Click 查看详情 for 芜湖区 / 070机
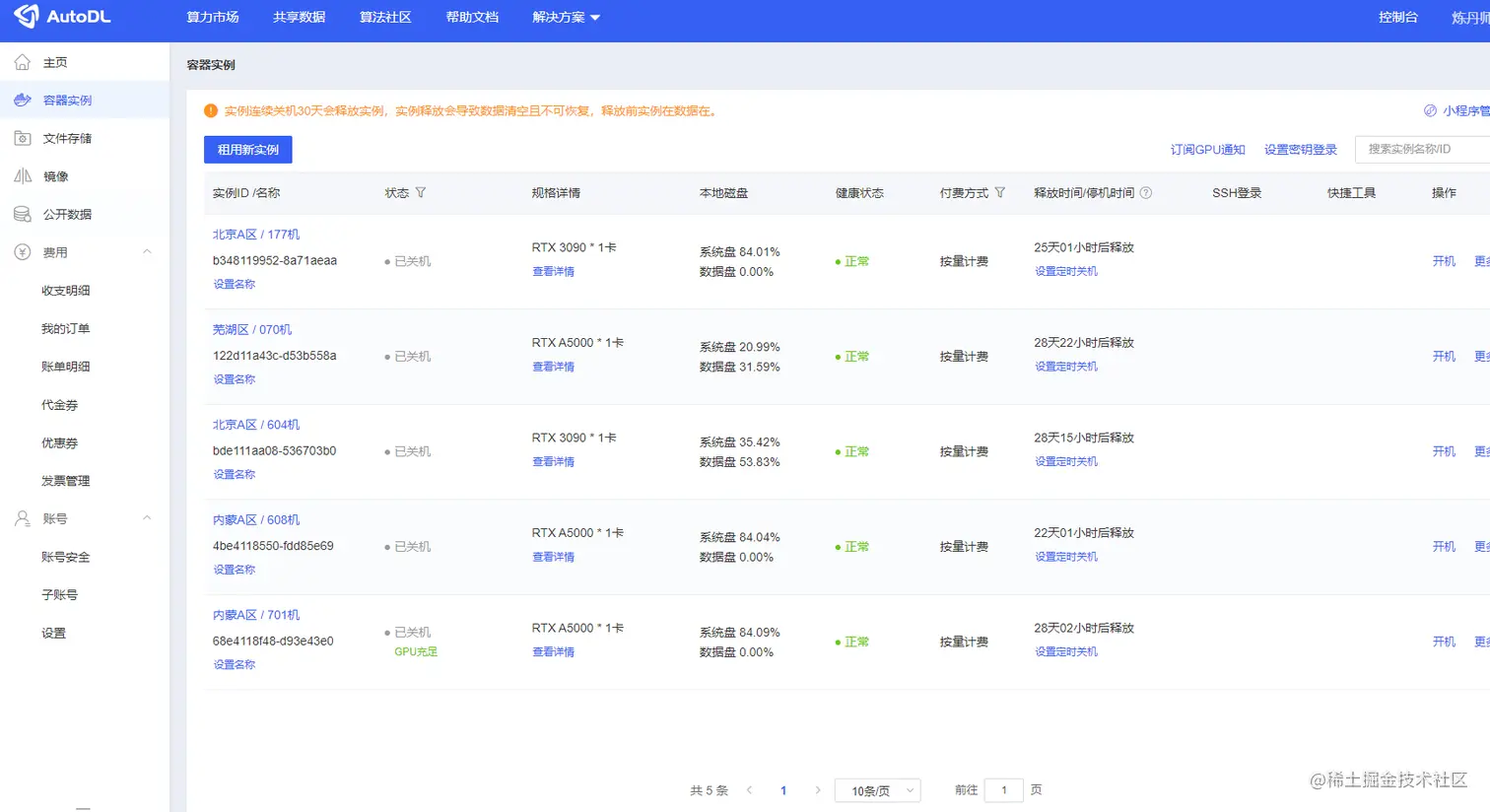1490x812 pixels. click(554, 367)
